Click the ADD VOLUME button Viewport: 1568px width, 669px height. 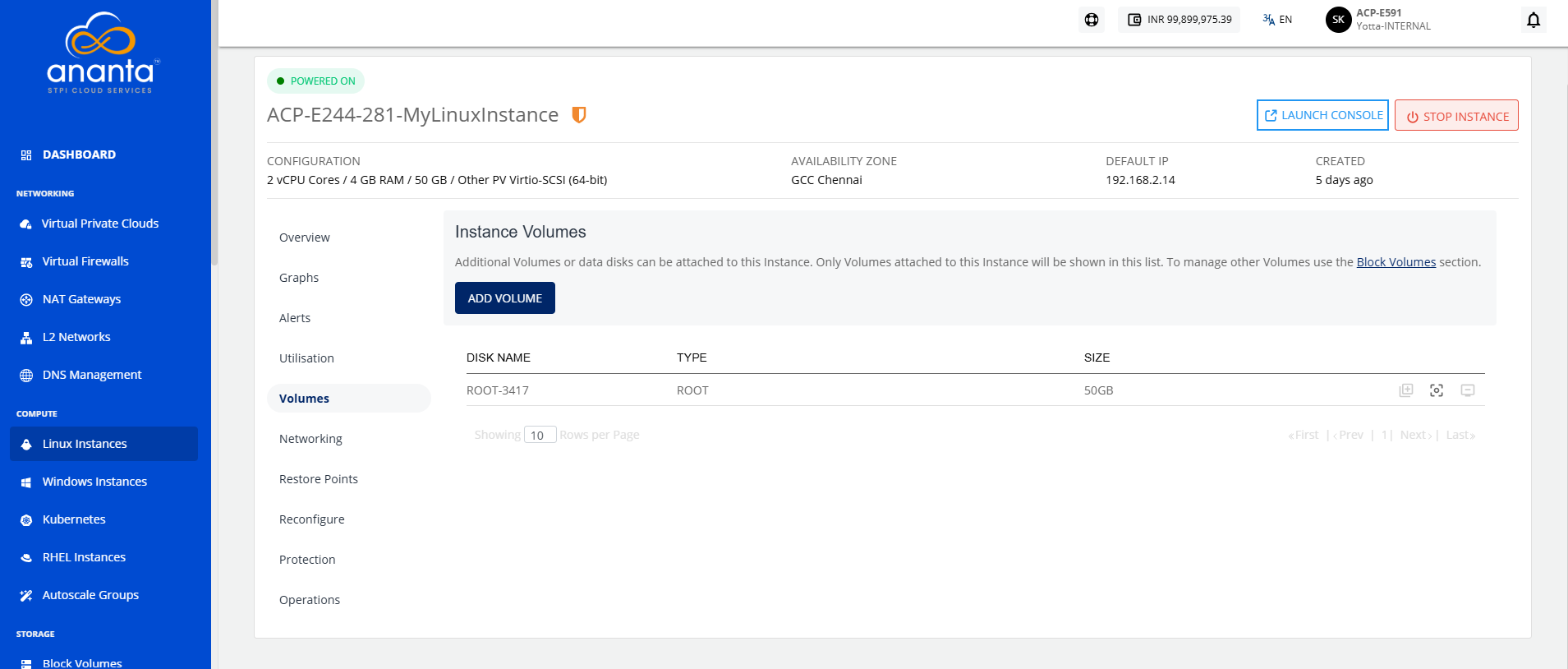[505, 298]
